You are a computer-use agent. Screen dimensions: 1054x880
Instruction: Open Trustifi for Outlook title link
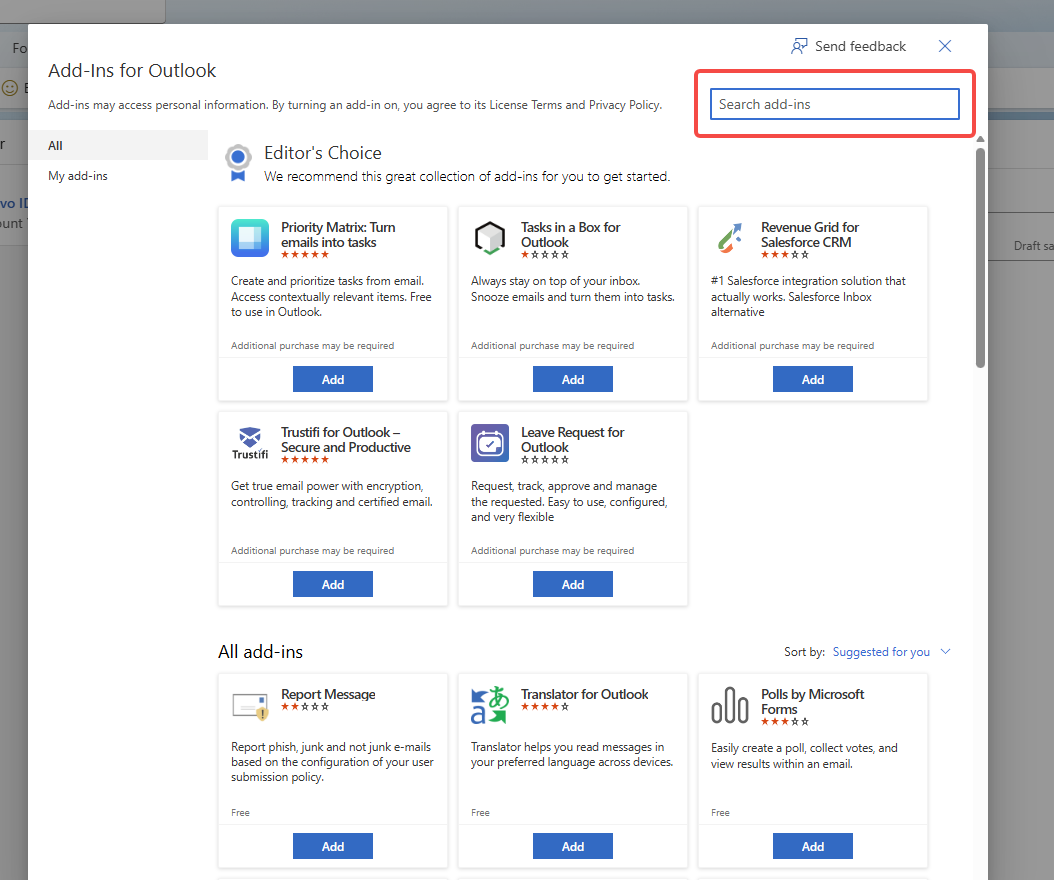tap(346, 440)
